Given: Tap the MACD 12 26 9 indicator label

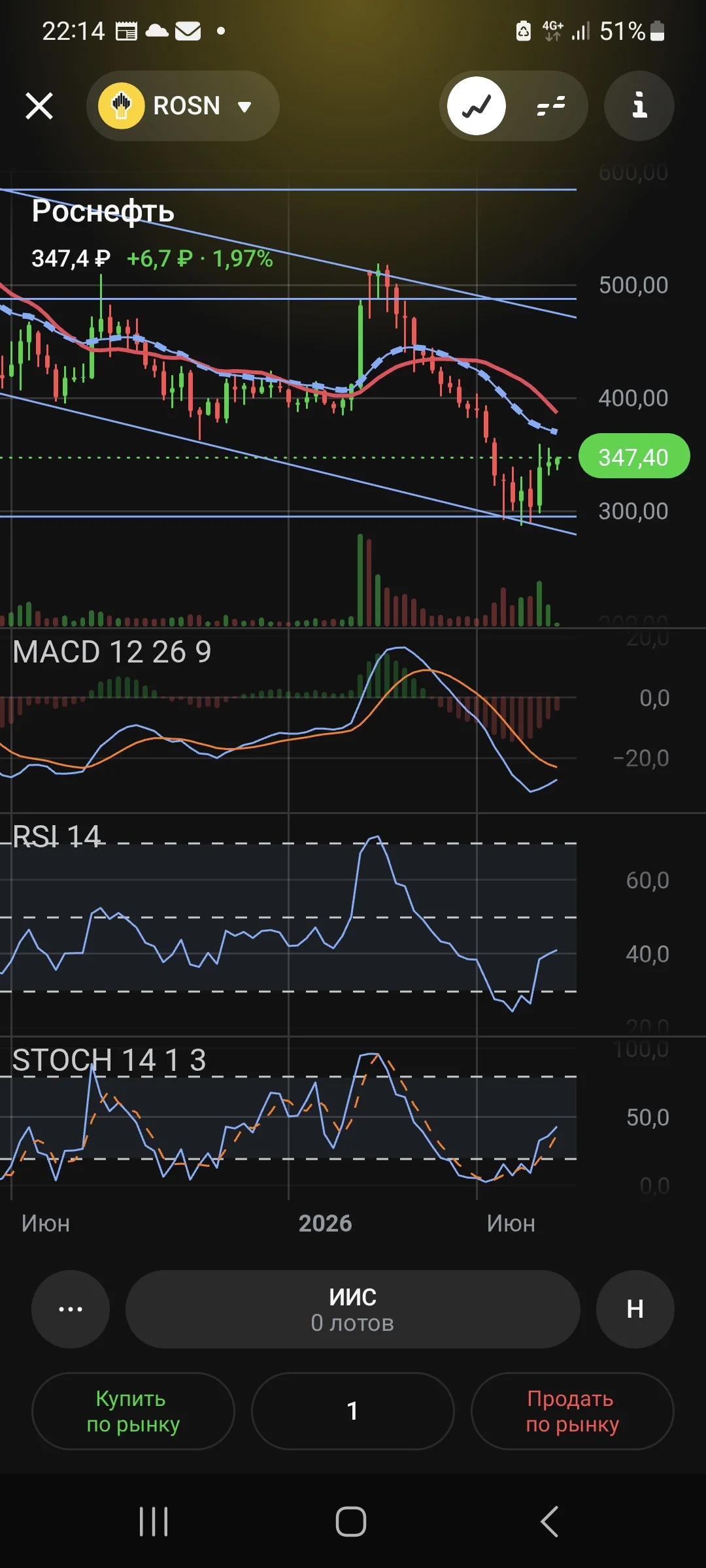Looking at the screenshot, I should click(112, 652).
